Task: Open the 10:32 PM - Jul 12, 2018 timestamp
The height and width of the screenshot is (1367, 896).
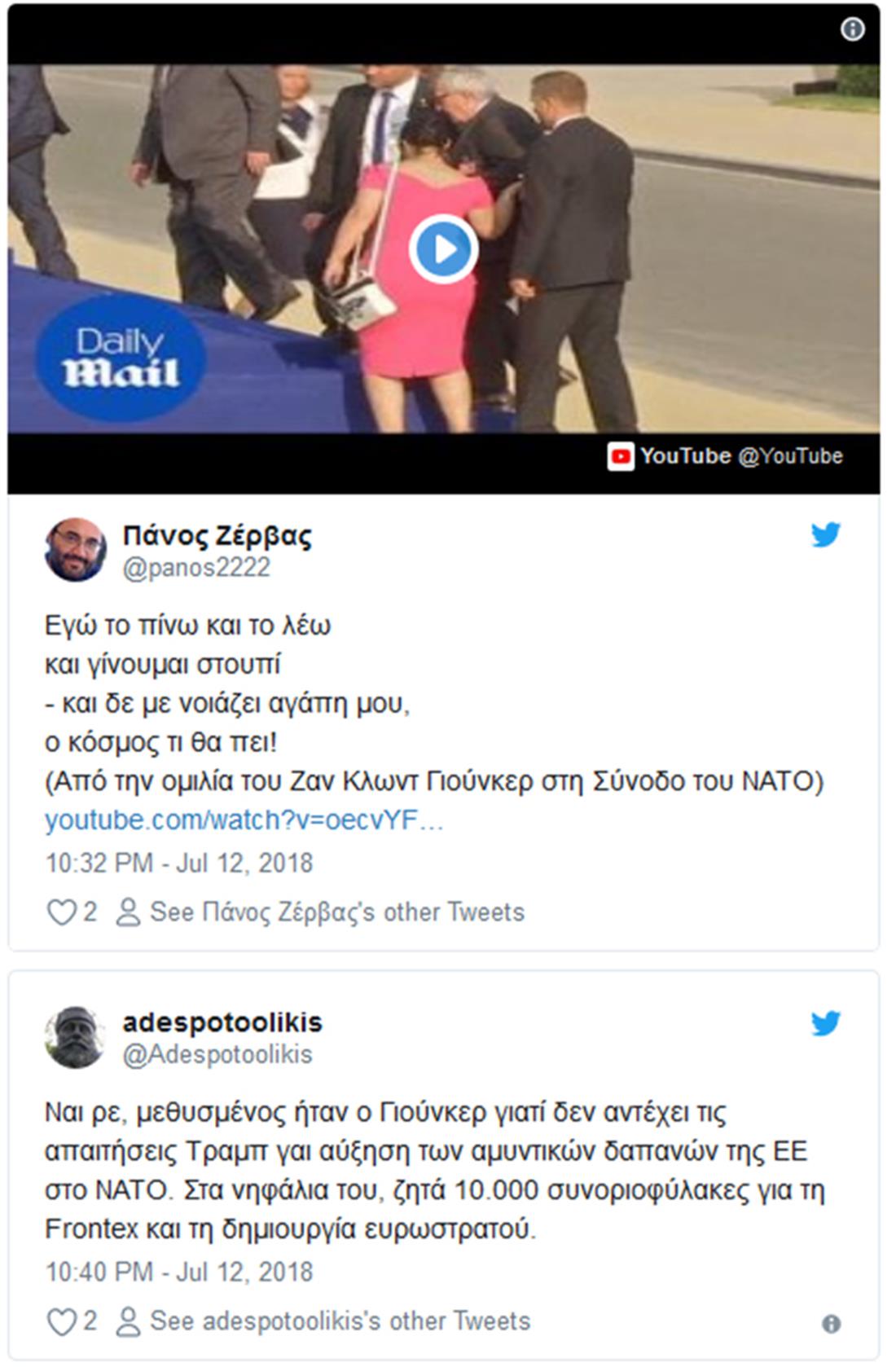Action: pos(178,863)
